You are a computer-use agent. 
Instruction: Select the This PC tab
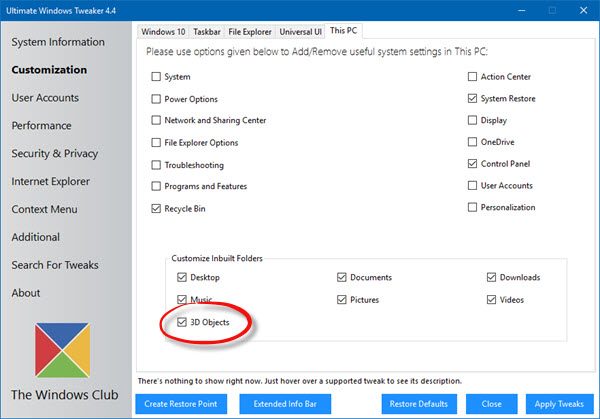point(344,31)
